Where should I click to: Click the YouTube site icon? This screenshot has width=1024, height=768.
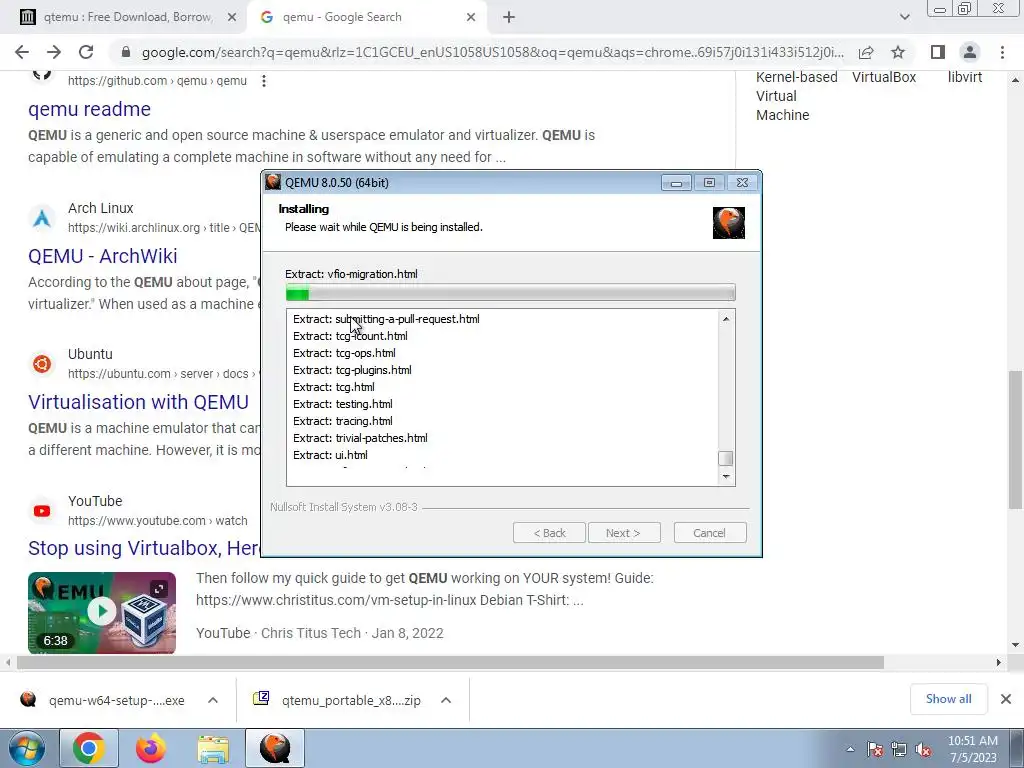(x=42, y=511)
